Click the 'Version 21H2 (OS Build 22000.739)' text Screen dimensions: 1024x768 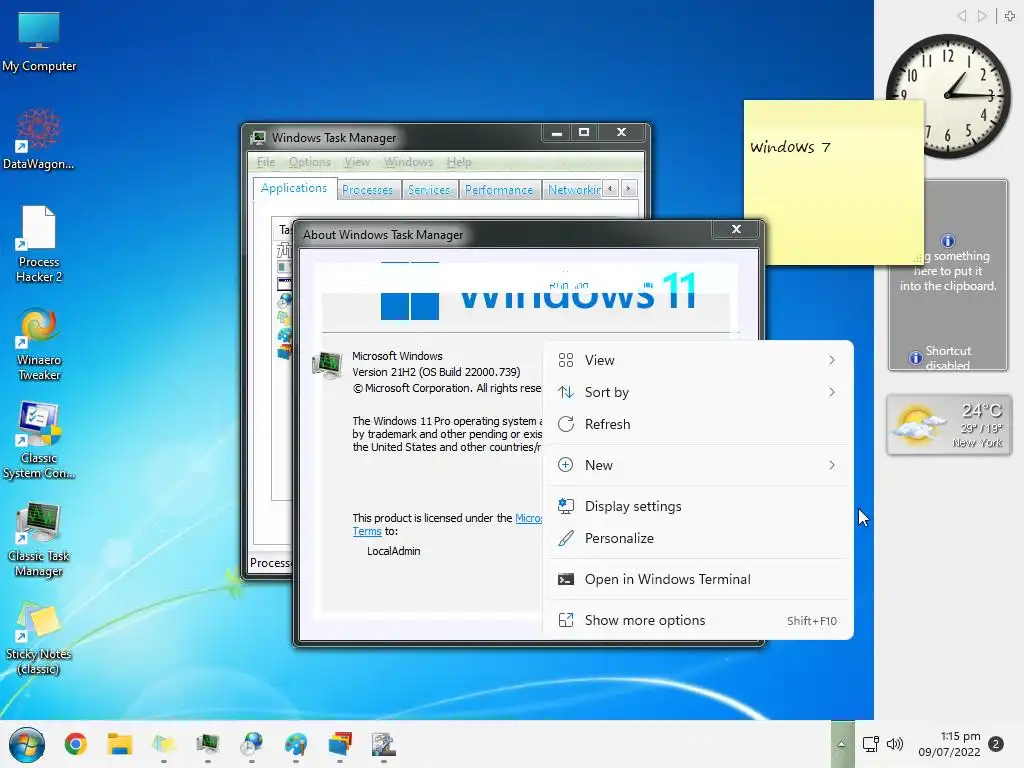coord(436,372)
